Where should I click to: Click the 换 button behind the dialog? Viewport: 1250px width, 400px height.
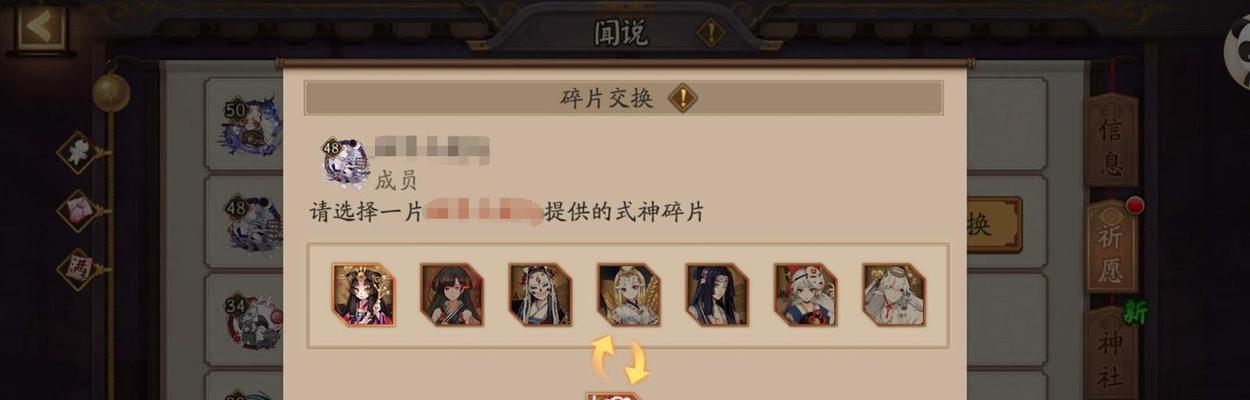992,225
